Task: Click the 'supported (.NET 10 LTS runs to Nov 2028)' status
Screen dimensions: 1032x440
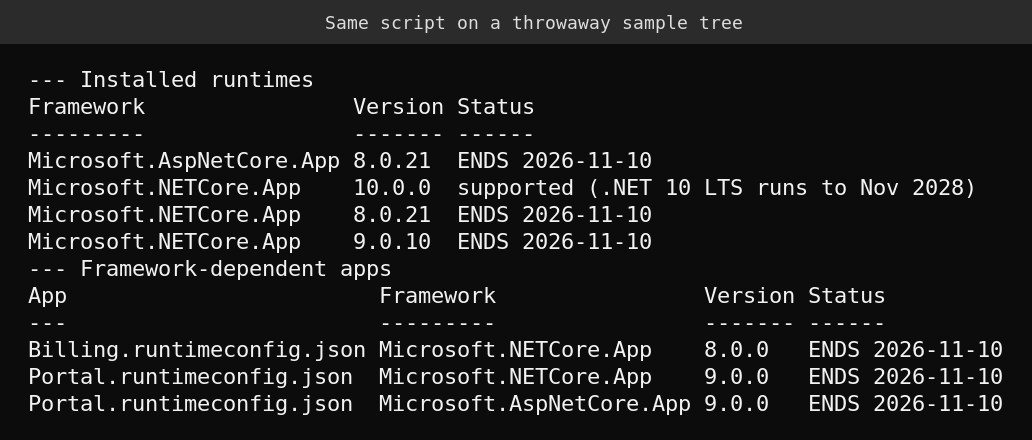Action: tap(717, 187)
